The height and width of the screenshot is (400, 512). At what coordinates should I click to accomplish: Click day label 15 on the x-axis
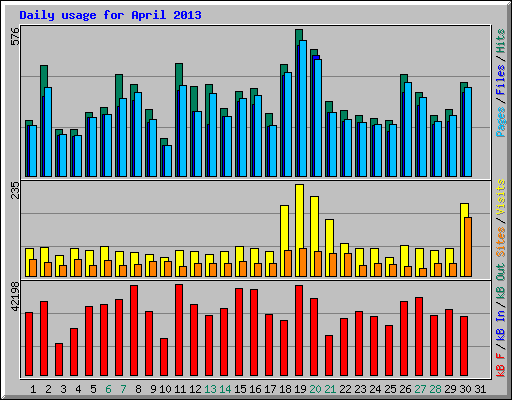point(240,389)
